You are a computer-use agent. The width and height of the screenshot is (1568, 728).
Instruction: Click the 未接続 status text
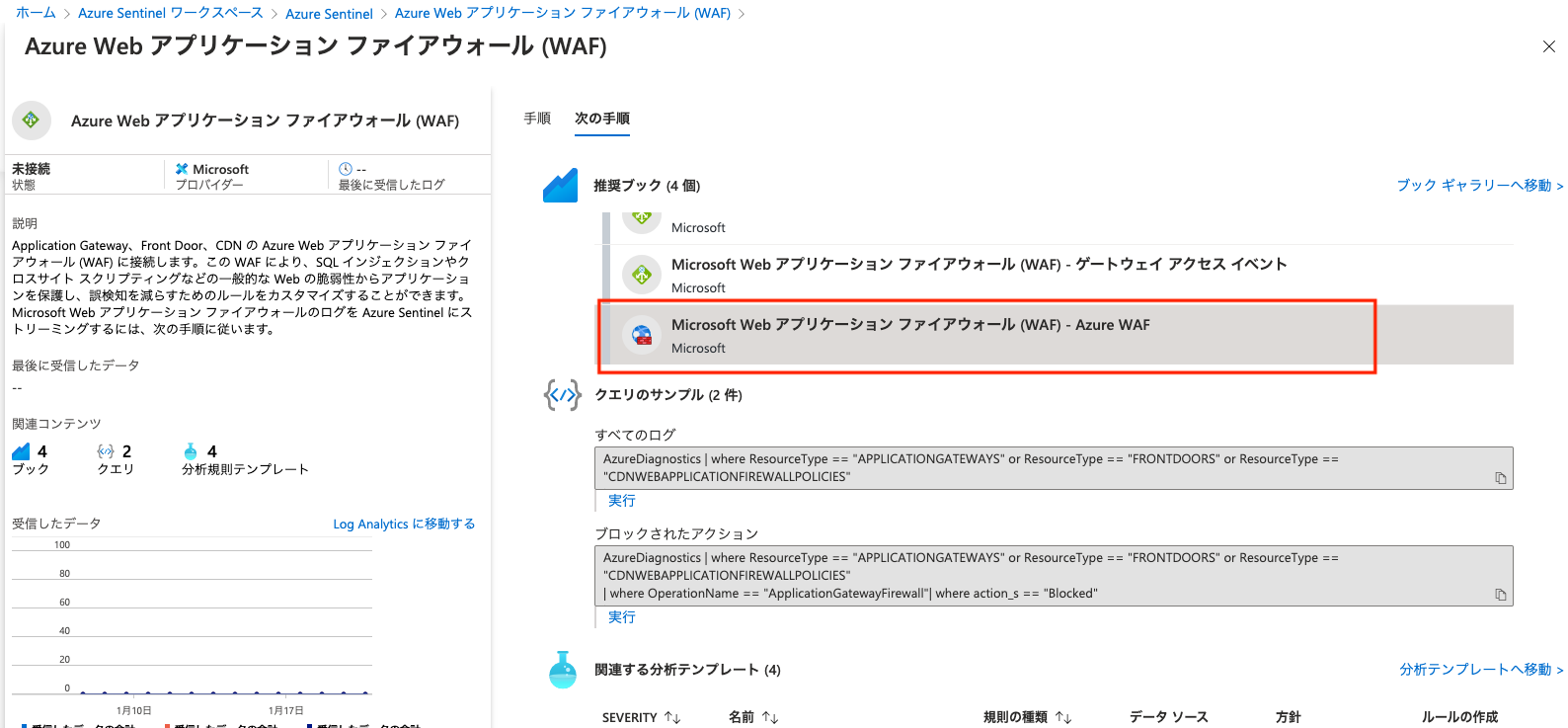click(x=31, y=169)
